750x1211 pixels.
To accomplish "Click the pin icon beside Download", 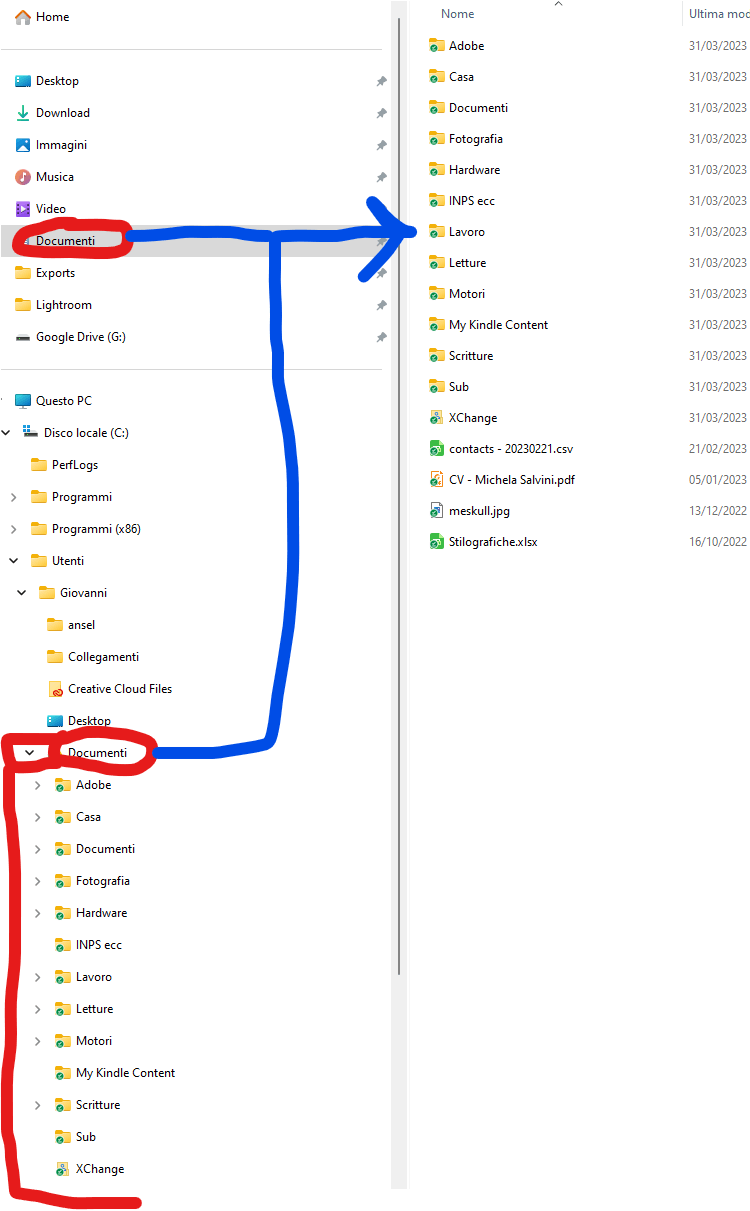I will pos(381,113).
